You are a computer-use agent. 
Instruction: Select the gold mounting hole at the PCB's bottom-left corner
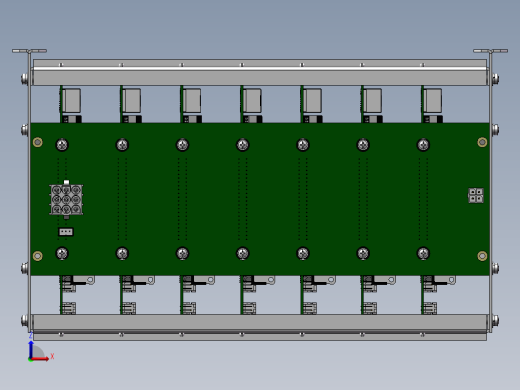click(38, 256)
